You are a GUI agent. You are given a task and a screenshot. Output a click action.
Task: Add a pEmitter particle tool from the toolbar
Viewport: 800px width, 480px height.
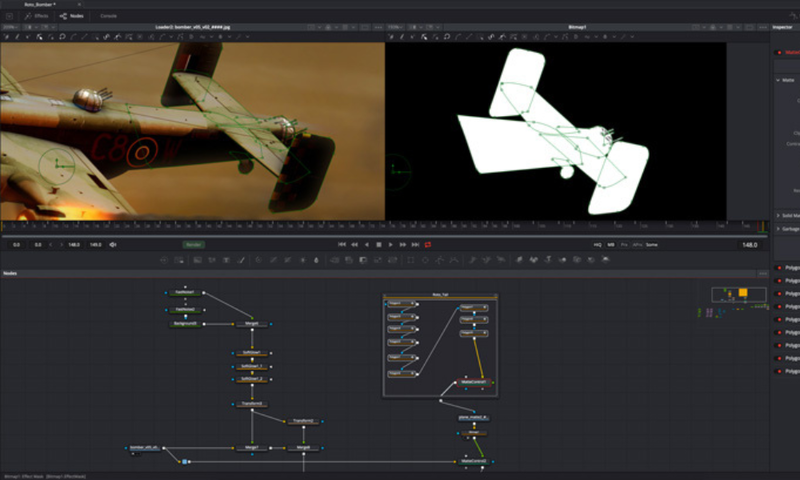point(472,260)
